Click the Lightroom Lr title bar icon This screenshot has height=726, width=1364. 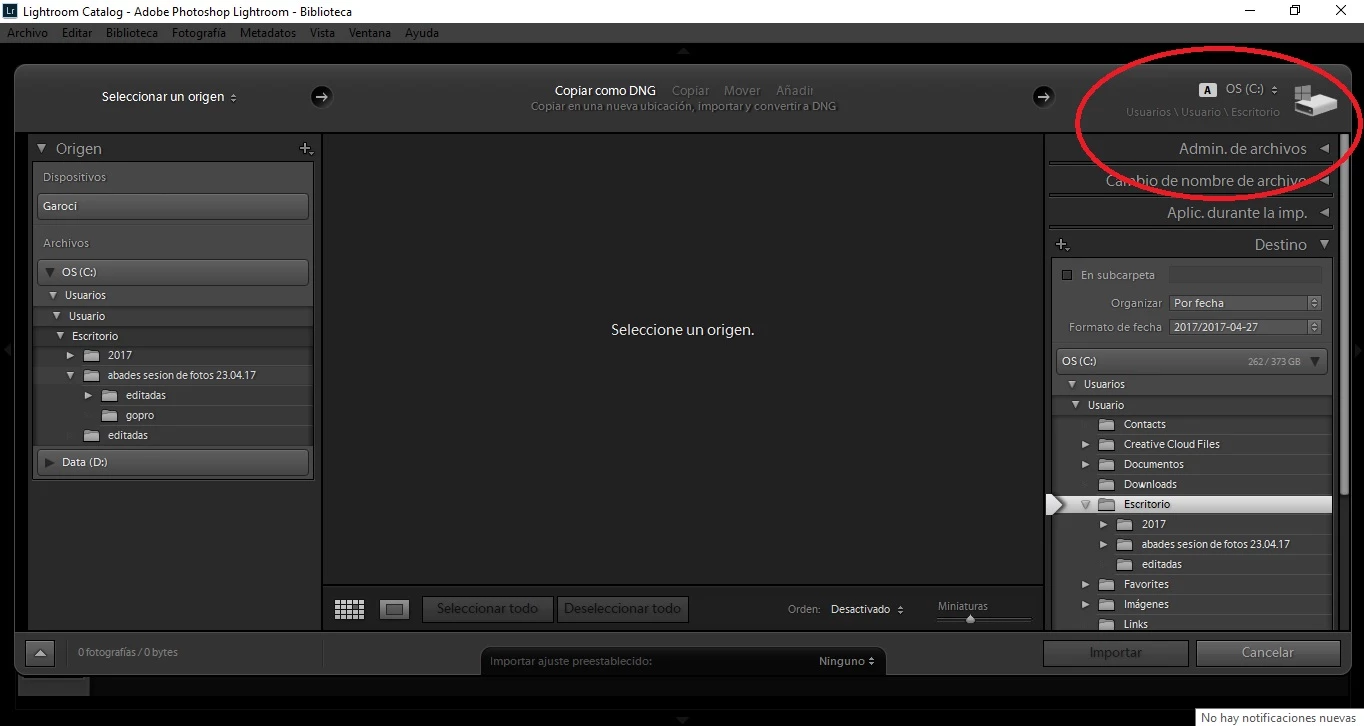pos(10,10)
